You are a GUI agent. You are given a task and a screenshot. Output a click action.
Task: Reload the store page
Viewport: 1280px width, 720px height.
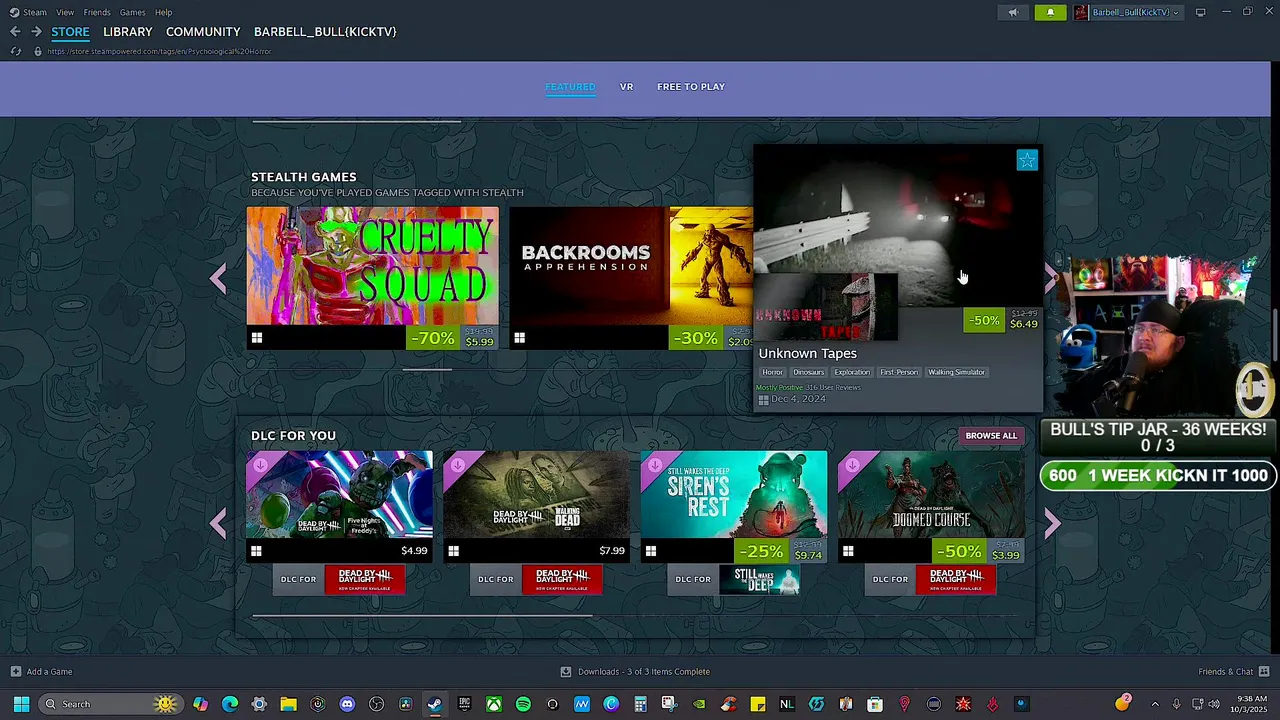click(x=15, y=51)
